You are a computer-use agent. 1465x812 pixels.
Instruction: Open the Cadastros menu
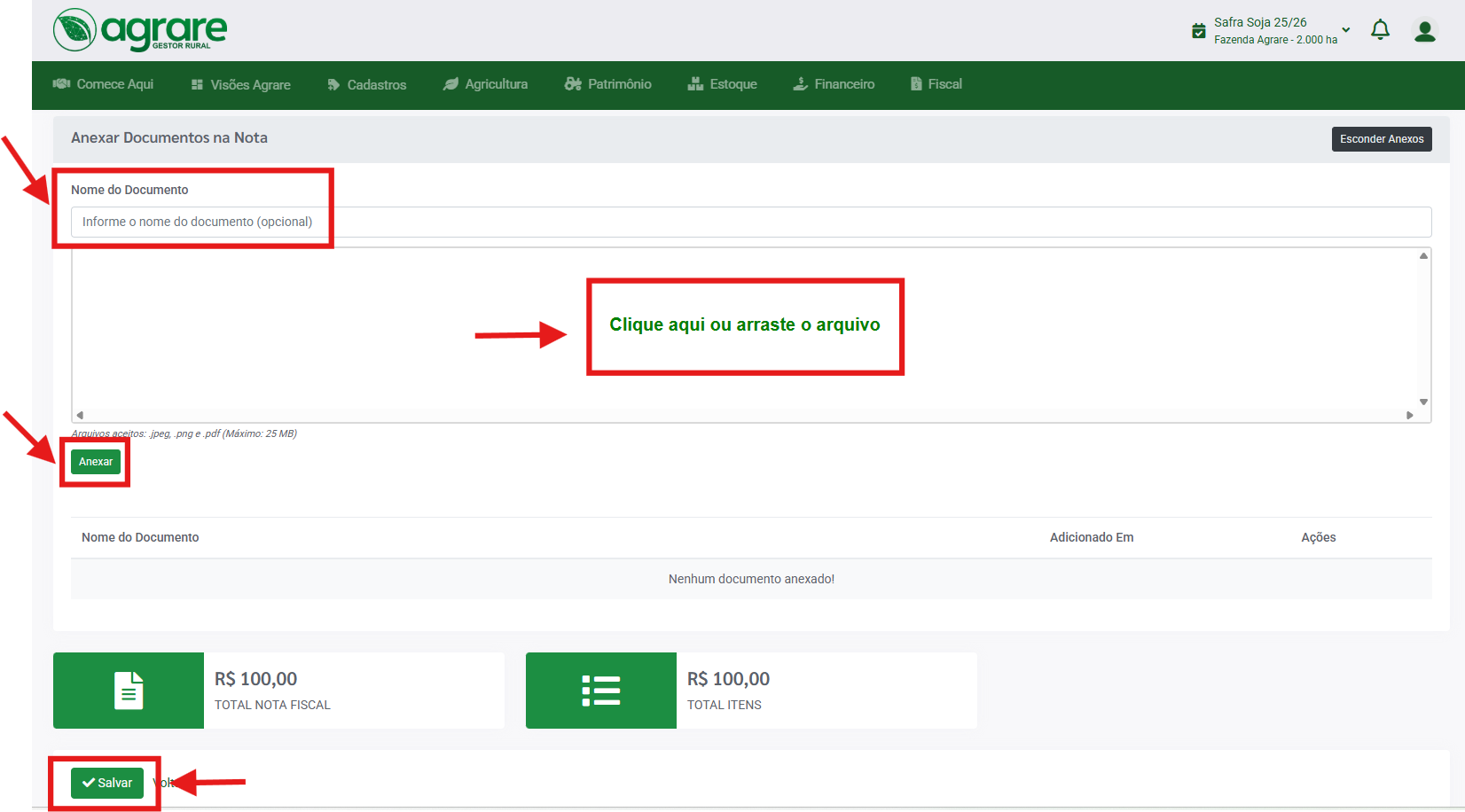click(367, 85)
